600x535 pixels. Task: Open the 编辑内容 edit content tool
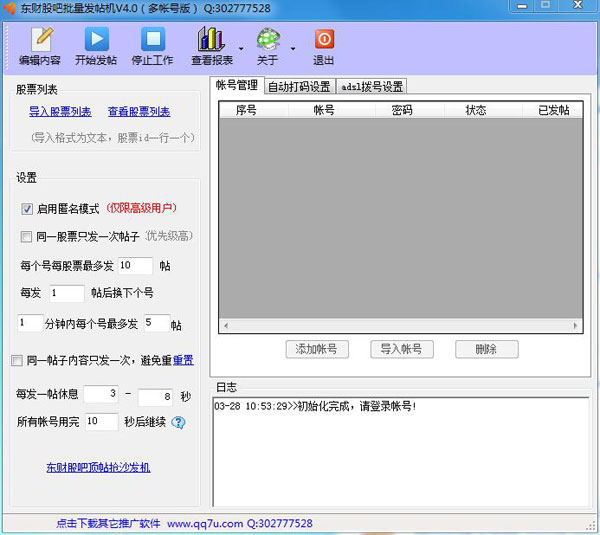pos(40,46)
